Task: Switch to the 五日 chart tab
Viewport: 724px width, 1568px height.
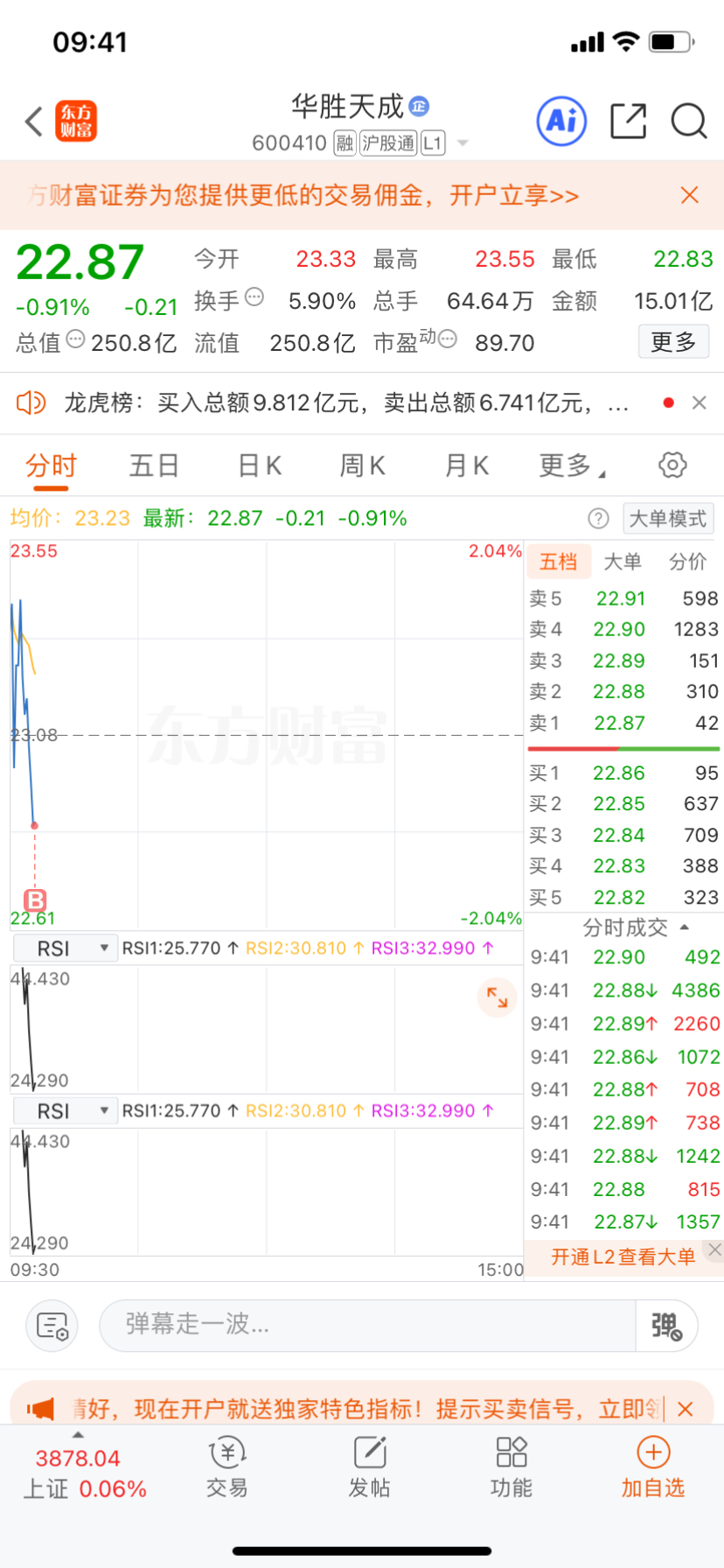Action: point(154,465)
